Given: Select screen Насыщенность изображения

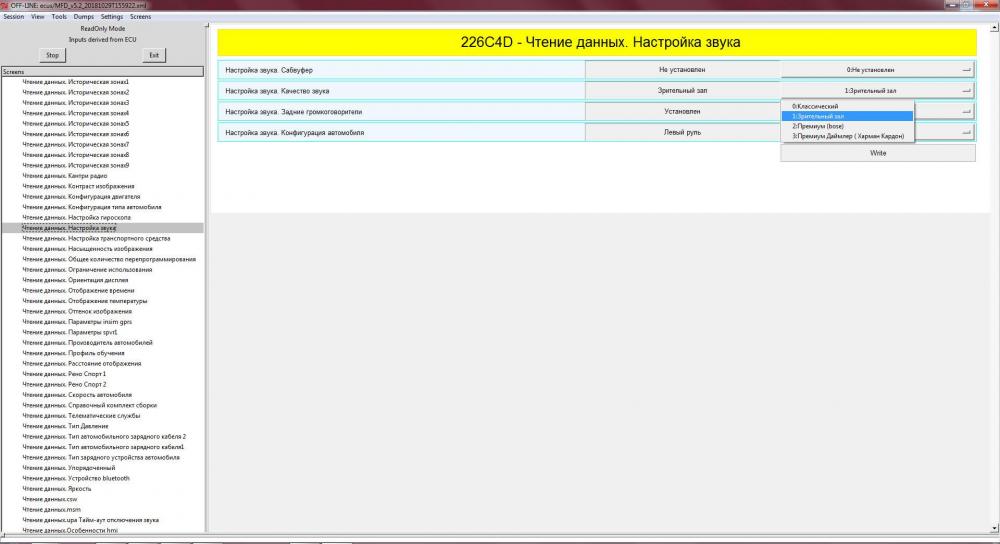Looking at the screenshot, I should [87, 249].
